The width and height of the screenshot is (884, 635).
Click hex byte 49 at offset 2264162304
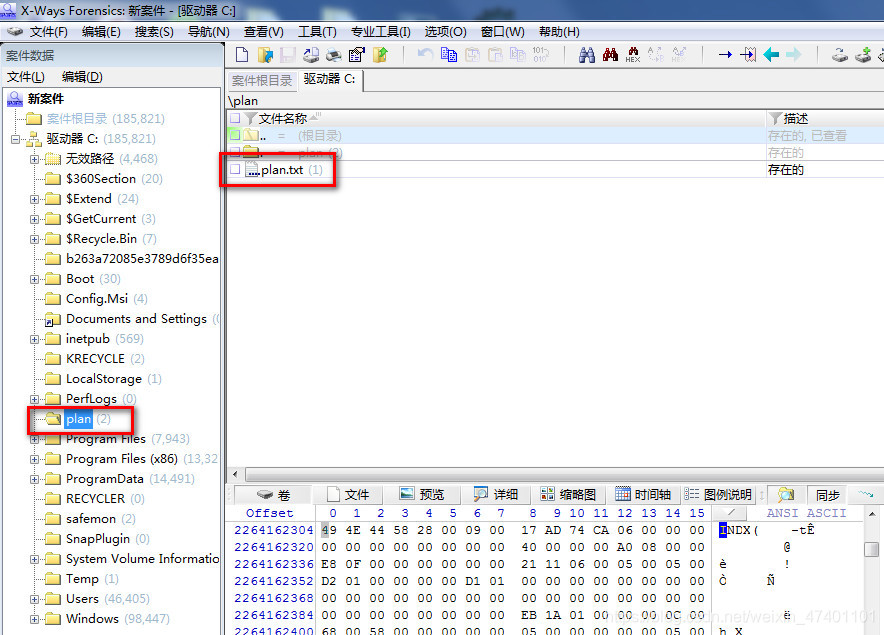coord(329,530)
